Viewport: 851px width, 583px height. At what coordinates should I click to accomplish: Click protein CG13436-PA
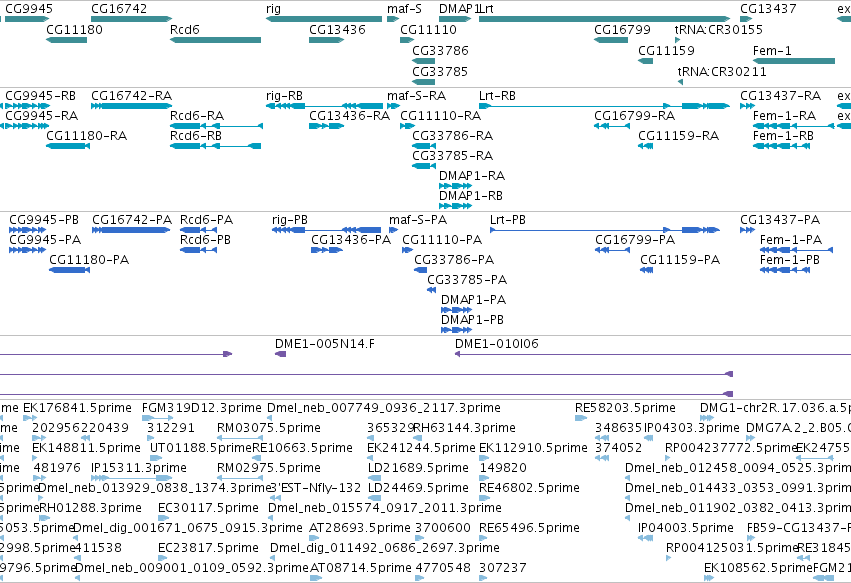click(x=327, y=250)
